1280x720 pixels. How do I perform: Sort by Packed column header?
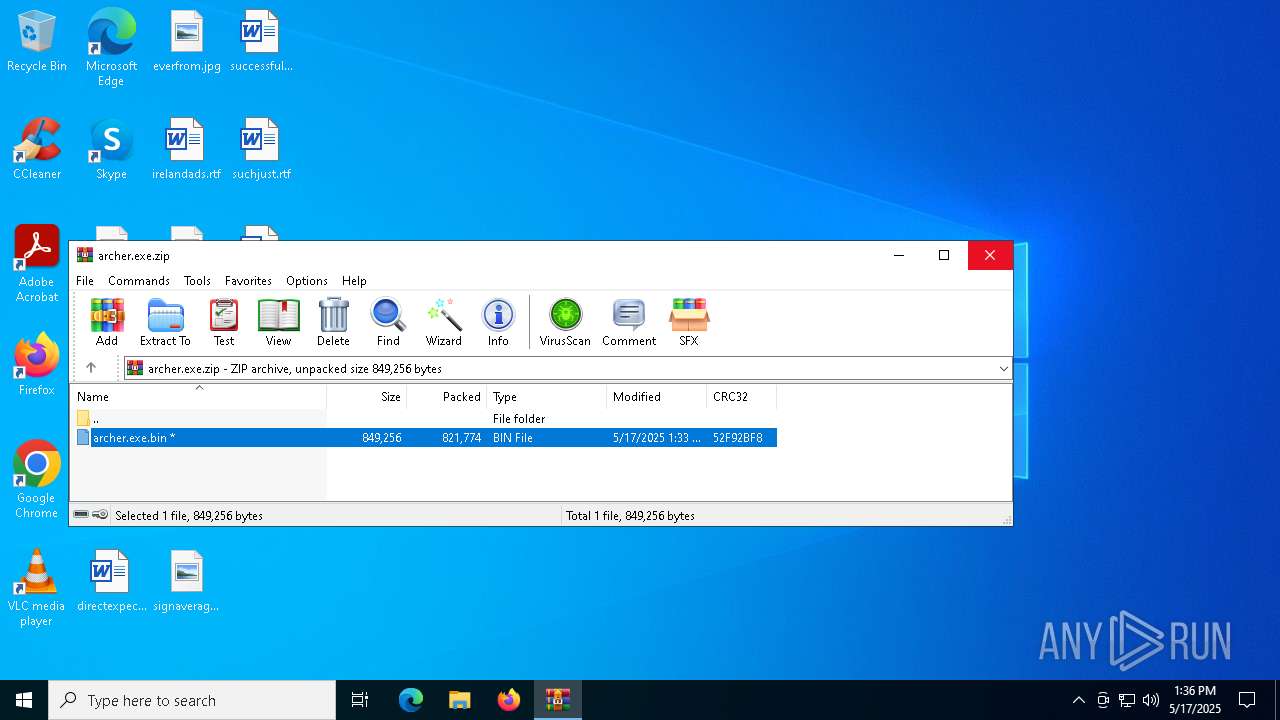coord(446,397)
